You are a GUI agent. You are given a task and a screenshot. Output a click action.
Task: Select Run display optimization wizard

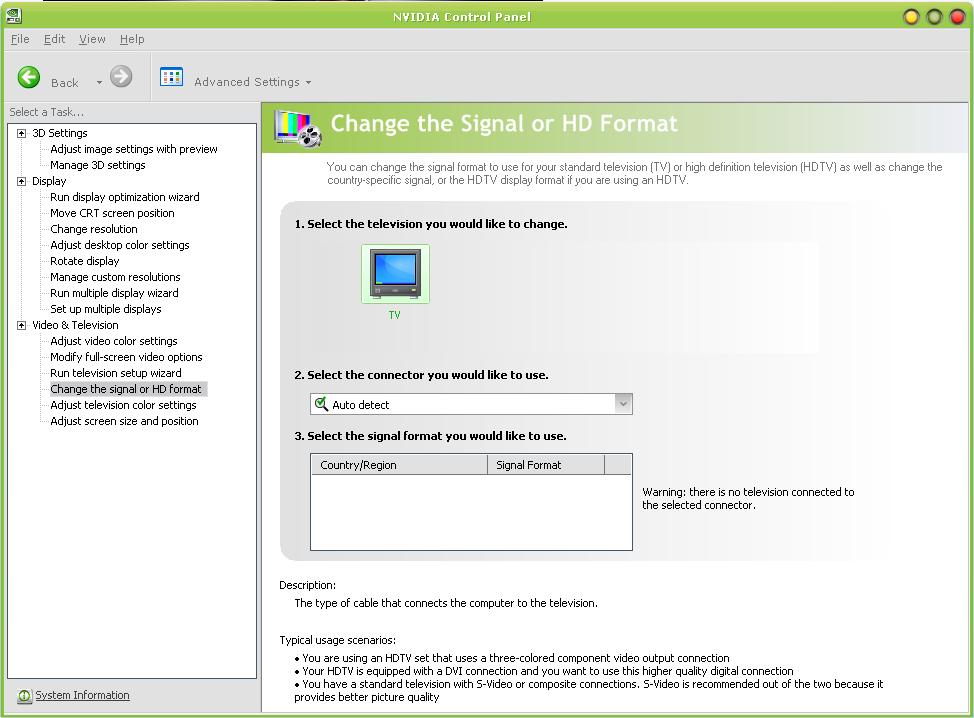point(124,197)
